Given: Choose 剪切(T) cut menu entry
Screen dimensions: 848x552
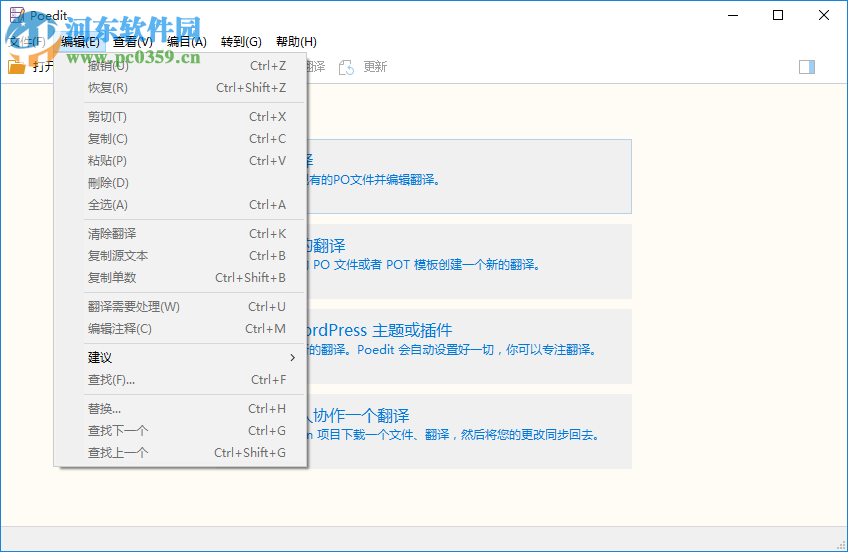Looking at the screenshot, I should click(x=181, y=117).
